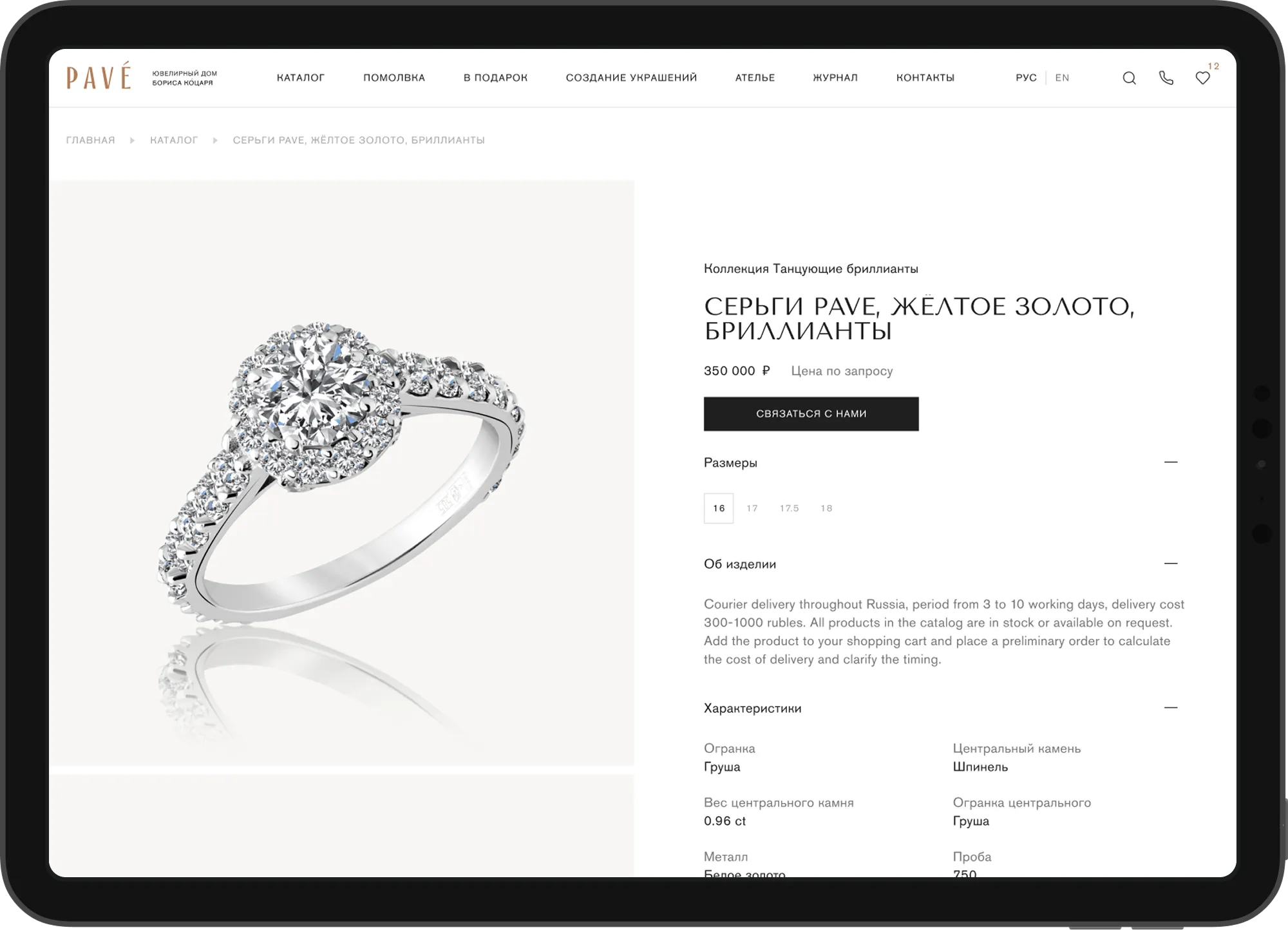Collapse the Об изделии section

[x=1170, y=564]
